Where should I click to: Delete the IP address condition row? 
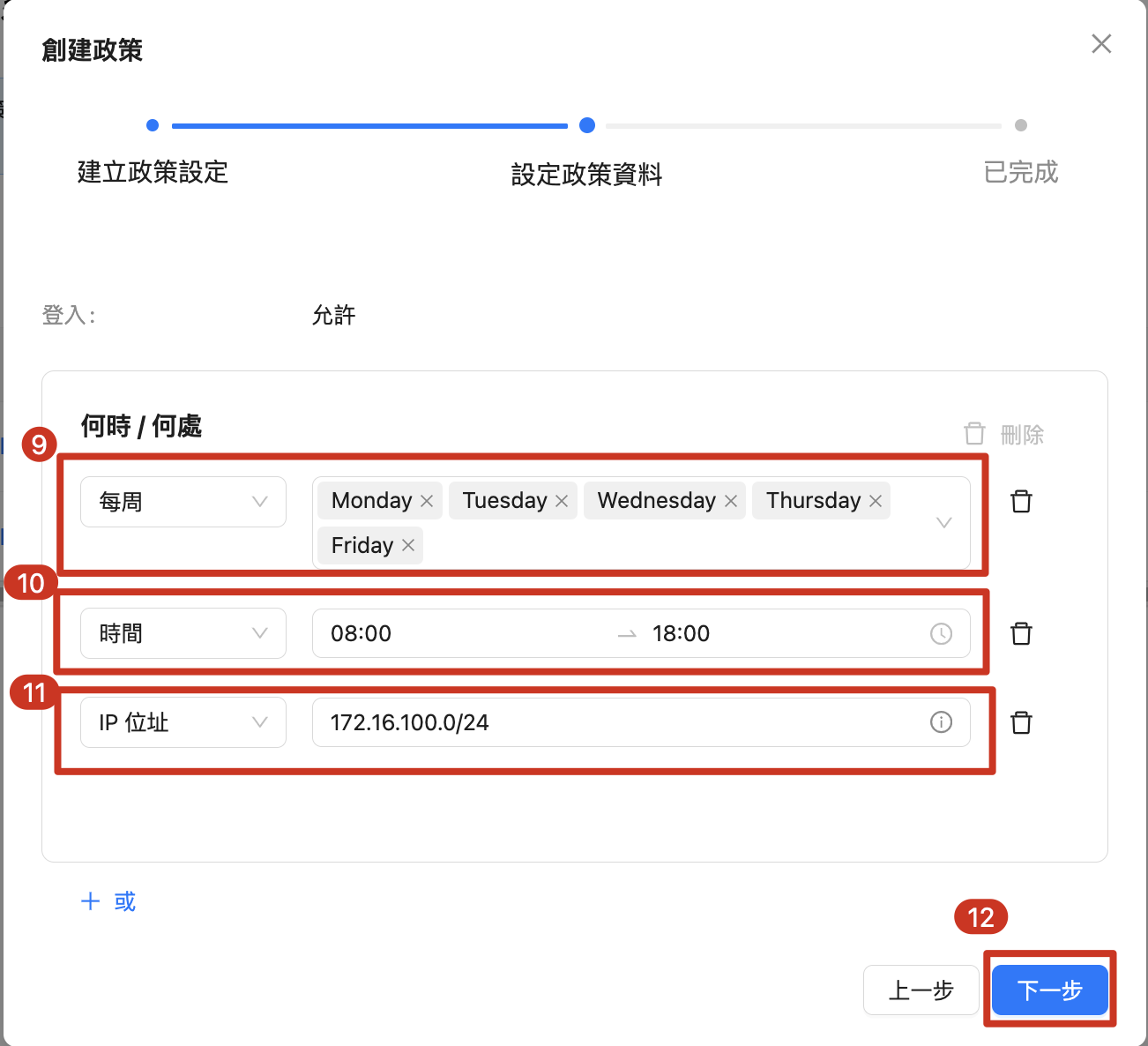point(1021,722)
